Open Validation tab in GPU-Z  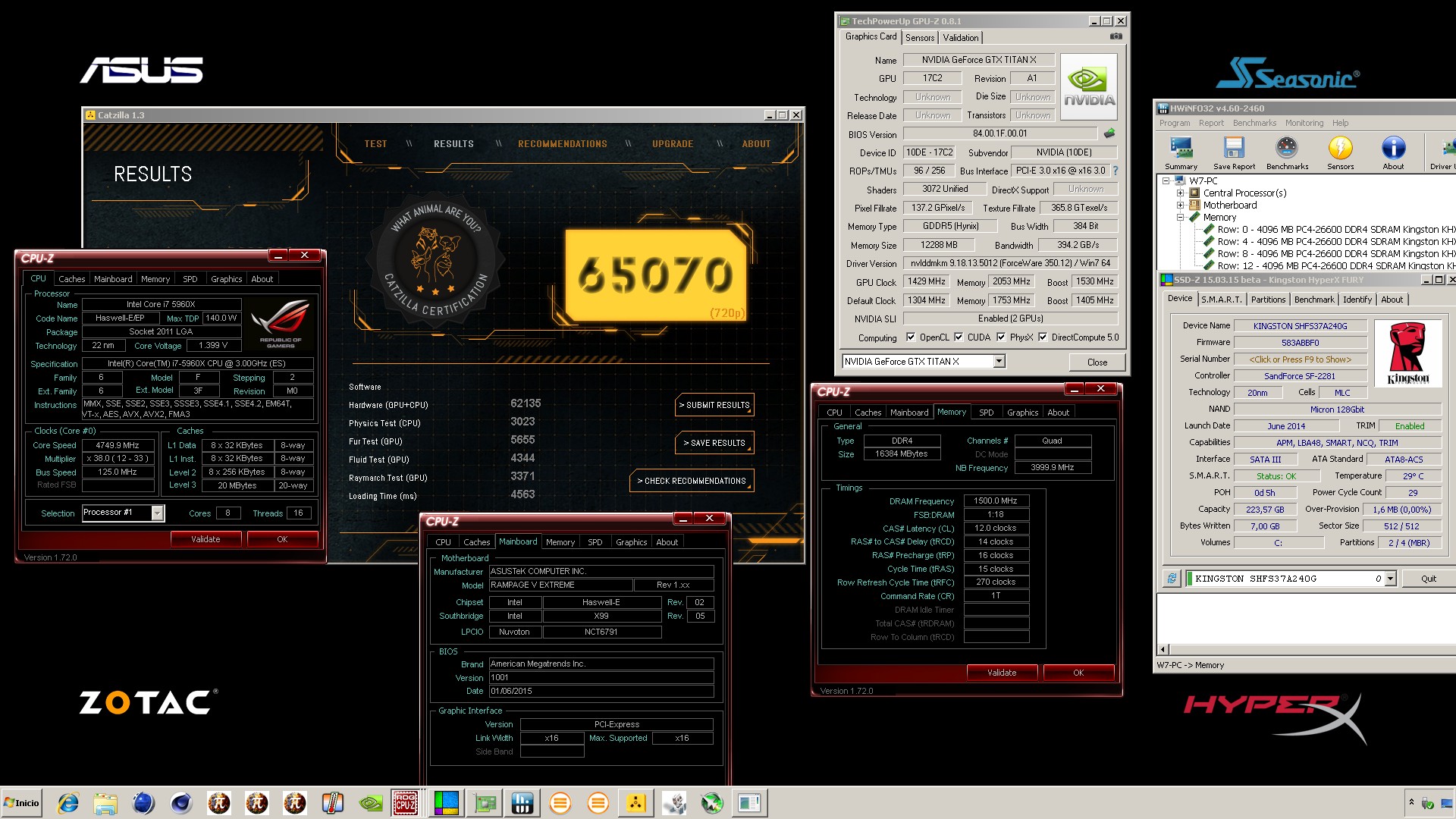point(961,38)
